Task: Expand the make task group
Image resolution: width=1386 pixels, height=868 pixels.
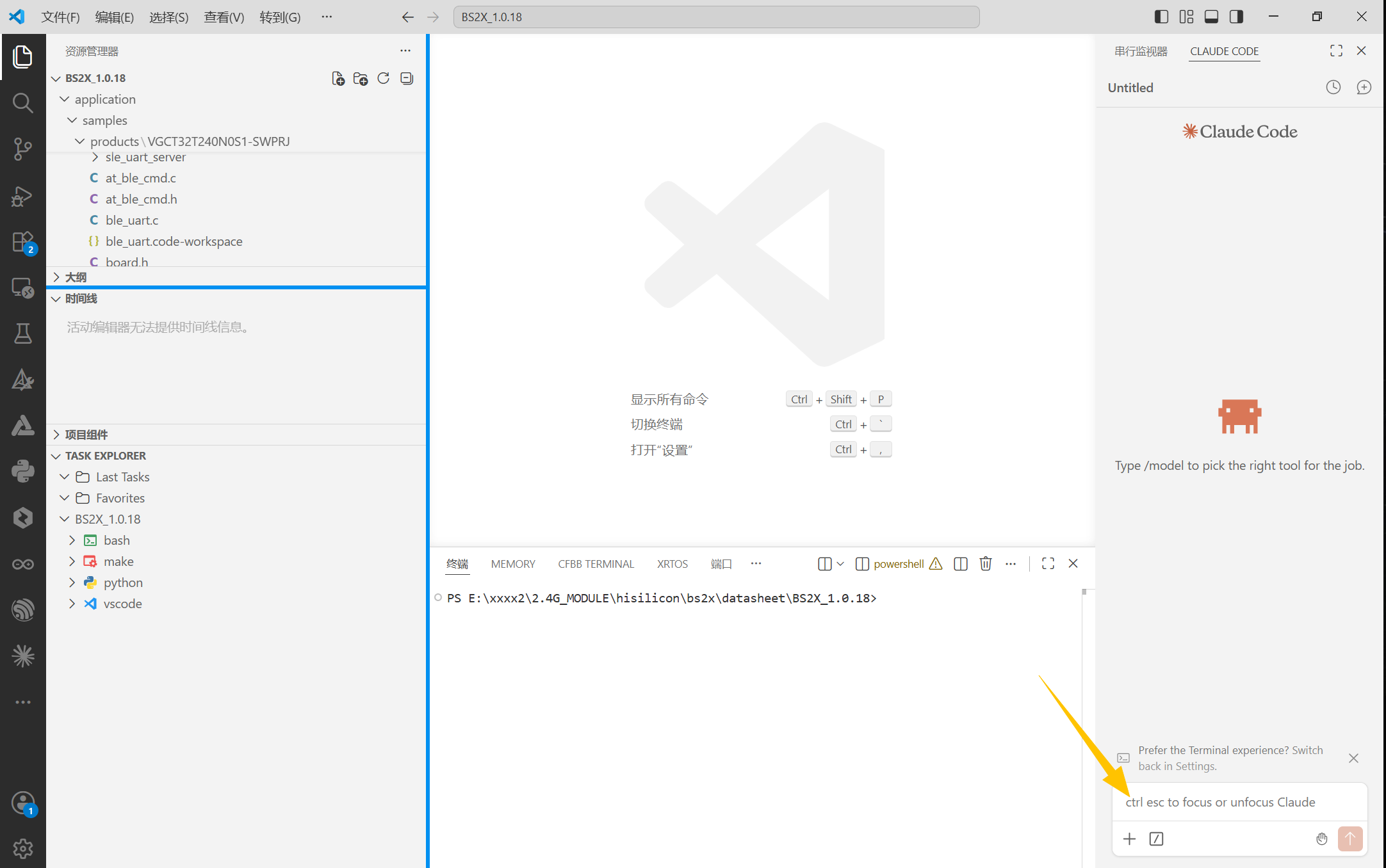Action: point(72,561)
